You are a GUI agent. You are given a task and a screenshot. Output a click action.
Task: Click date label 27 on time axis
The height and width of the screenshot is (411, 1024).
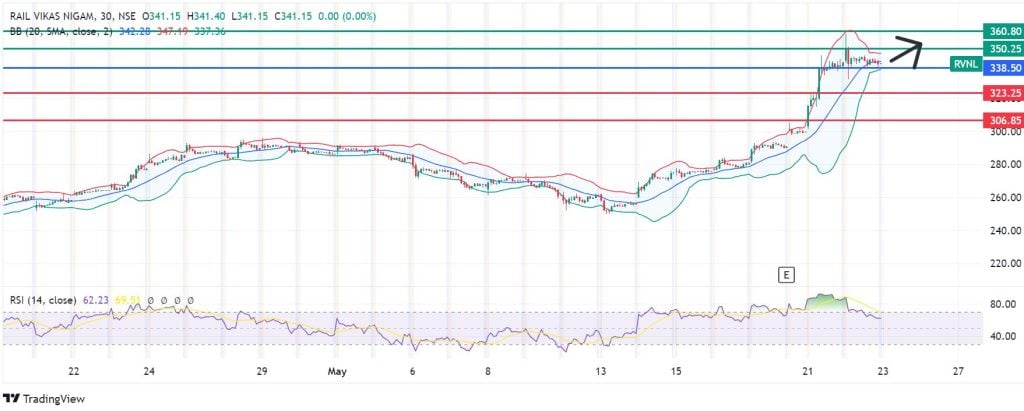click(958, 372)
